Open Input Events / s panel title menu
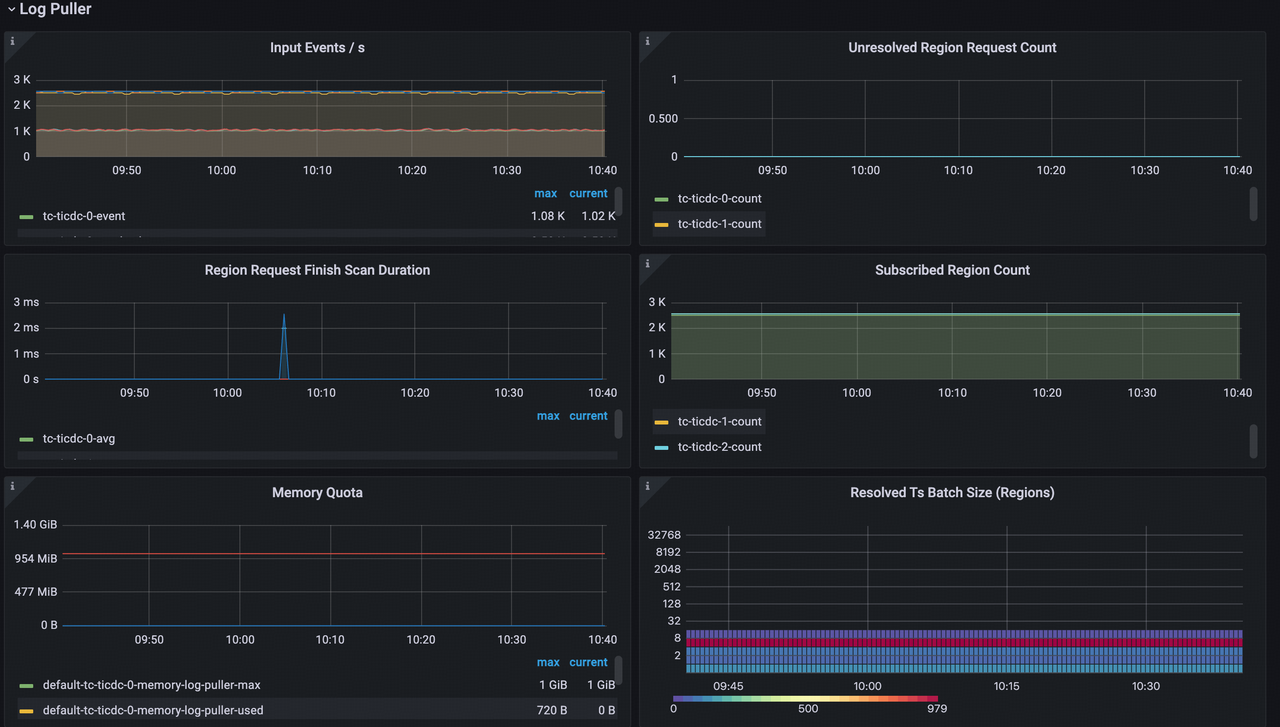 [317, 48]
